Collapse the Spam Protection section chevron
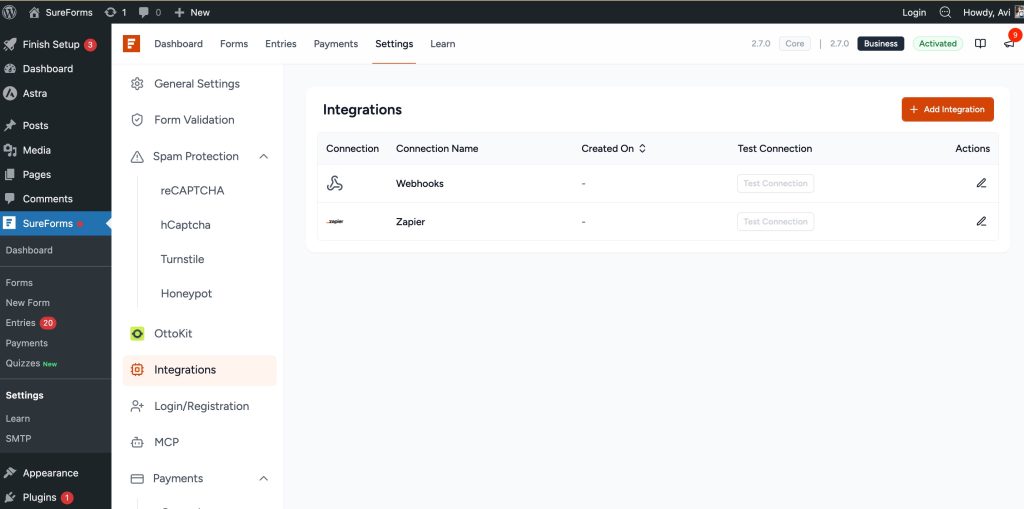1024x509 pixels. click(x=264, y=156)
